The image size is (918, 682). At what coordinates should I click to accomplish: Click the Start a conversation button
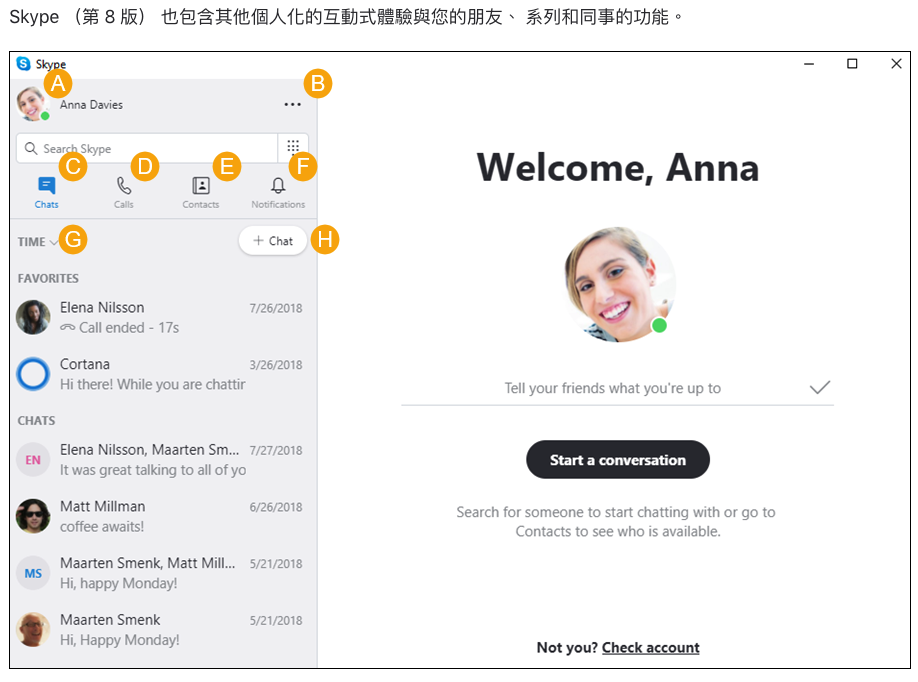click(x=618, y=460)
